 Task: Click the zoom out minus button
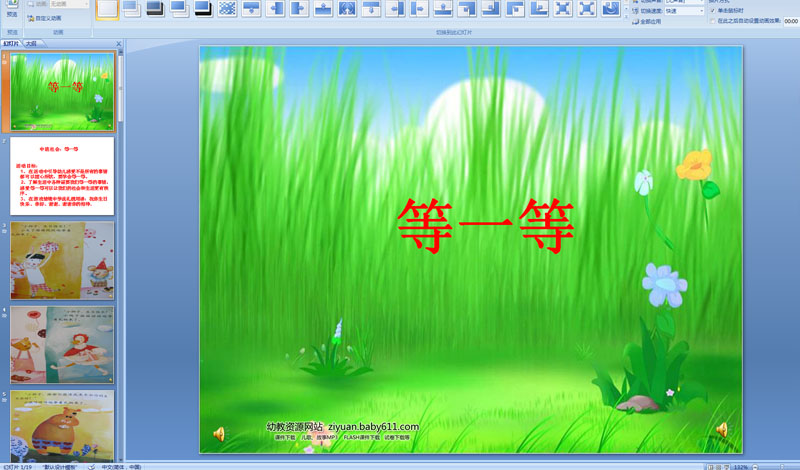point(755,467)
